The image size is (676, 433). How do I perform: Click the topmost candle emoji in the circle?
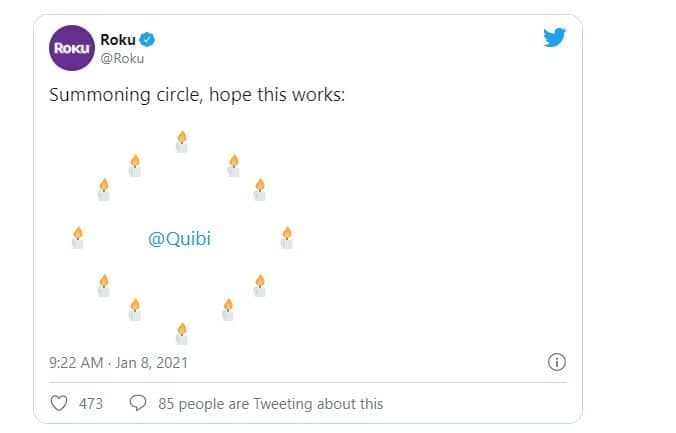pyautogui.click(x=182, y=142)
